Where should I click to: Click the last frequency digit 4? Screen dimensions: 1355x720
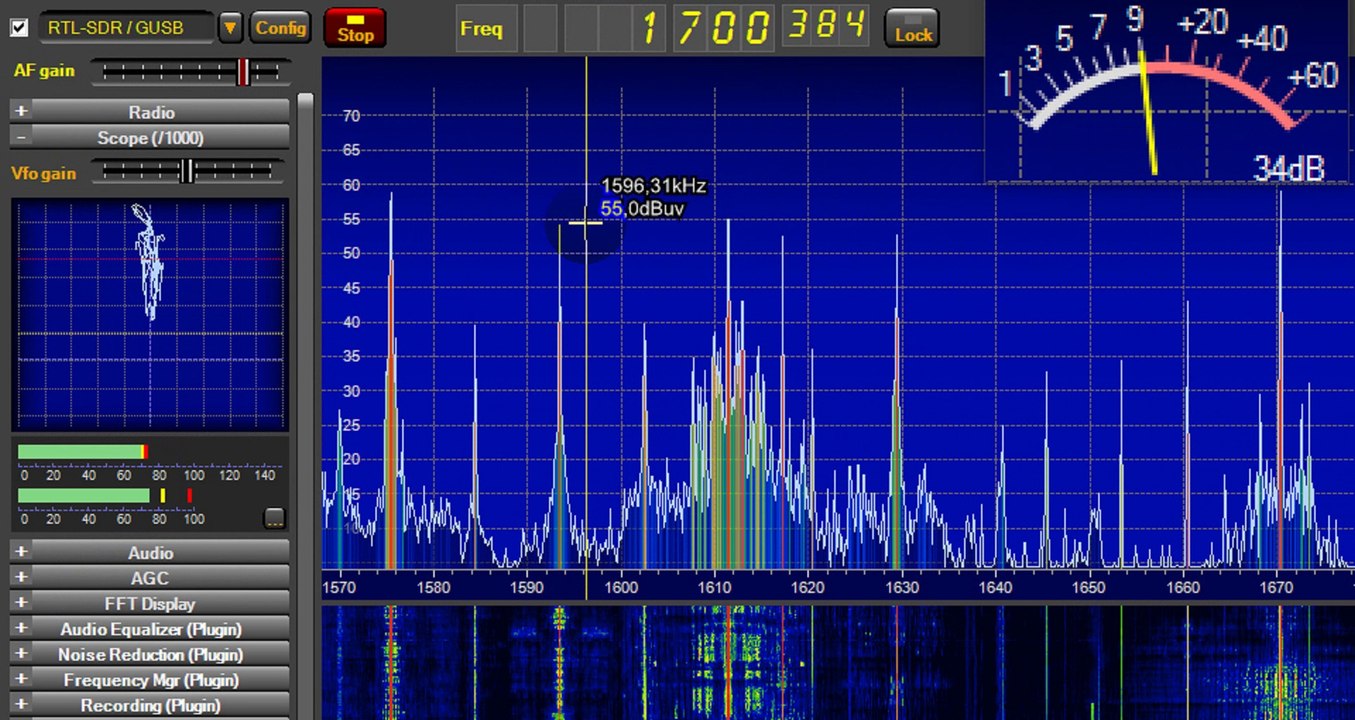(853, 26)
